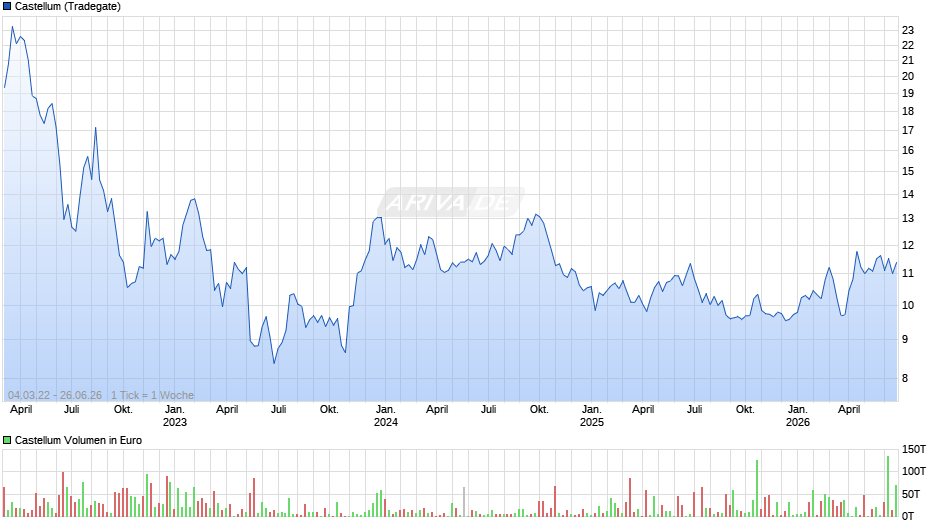The height and width of the screenshot is (526, 940).
Task: Click price axis value 20
Action: pyautogui.click(x=908, y=76)
